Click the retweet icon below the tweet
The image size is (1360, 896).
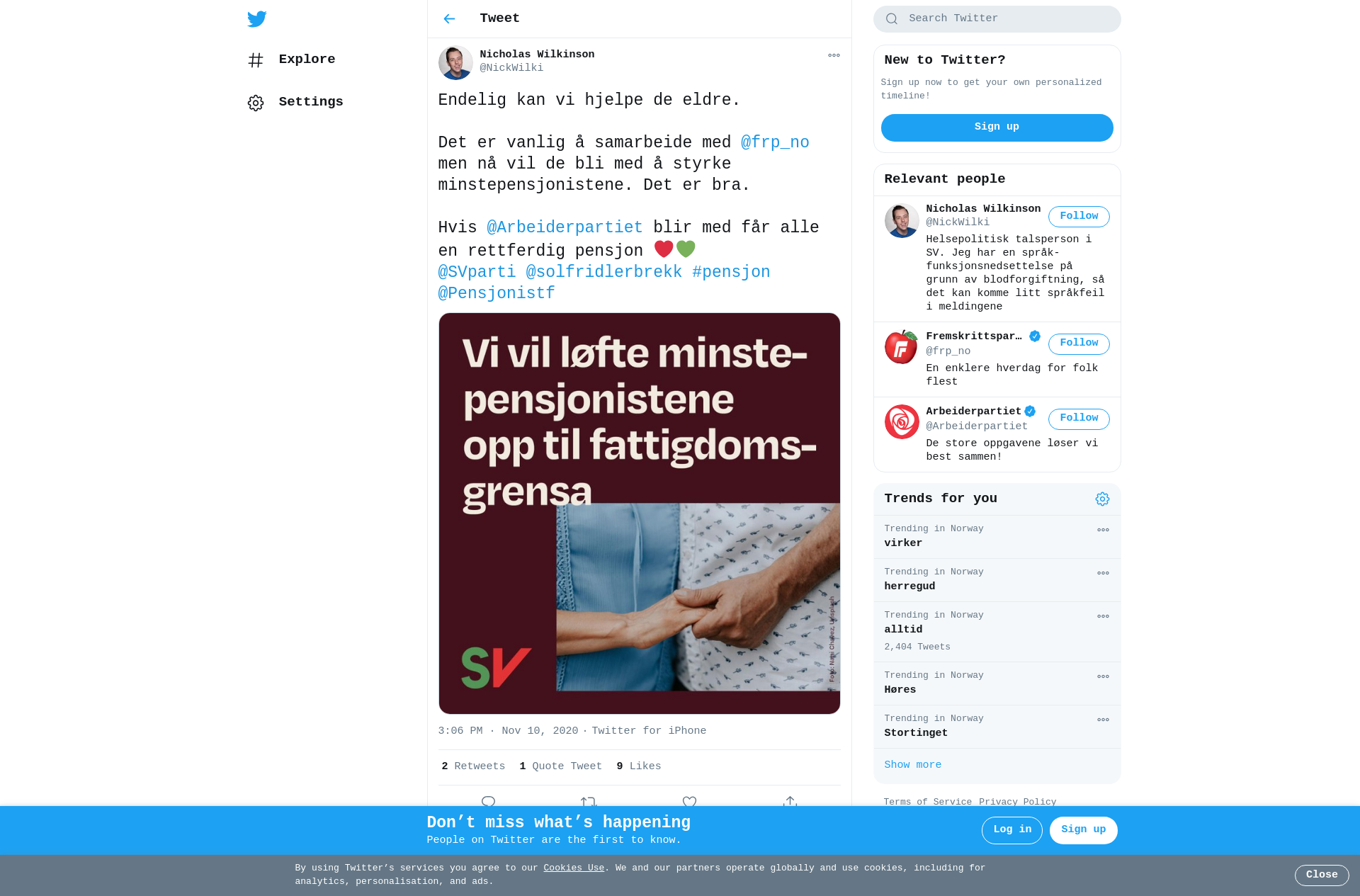(589, 801)
